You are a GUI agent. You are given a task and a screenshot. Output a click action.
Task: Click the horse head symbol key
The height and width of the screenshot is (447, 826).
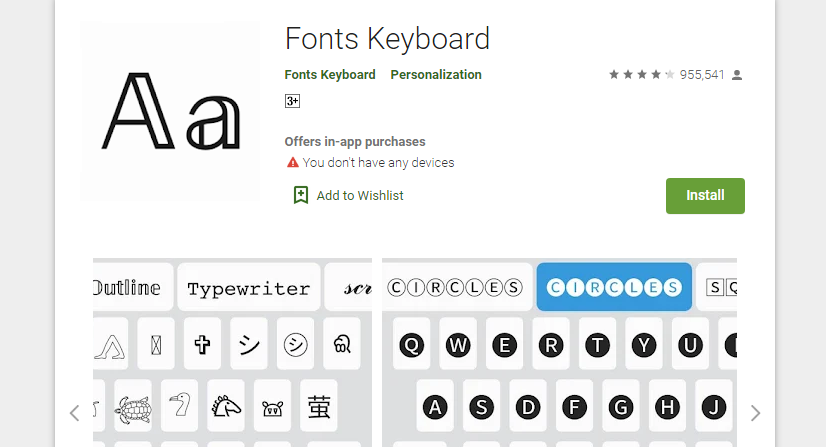coord(226,406)
